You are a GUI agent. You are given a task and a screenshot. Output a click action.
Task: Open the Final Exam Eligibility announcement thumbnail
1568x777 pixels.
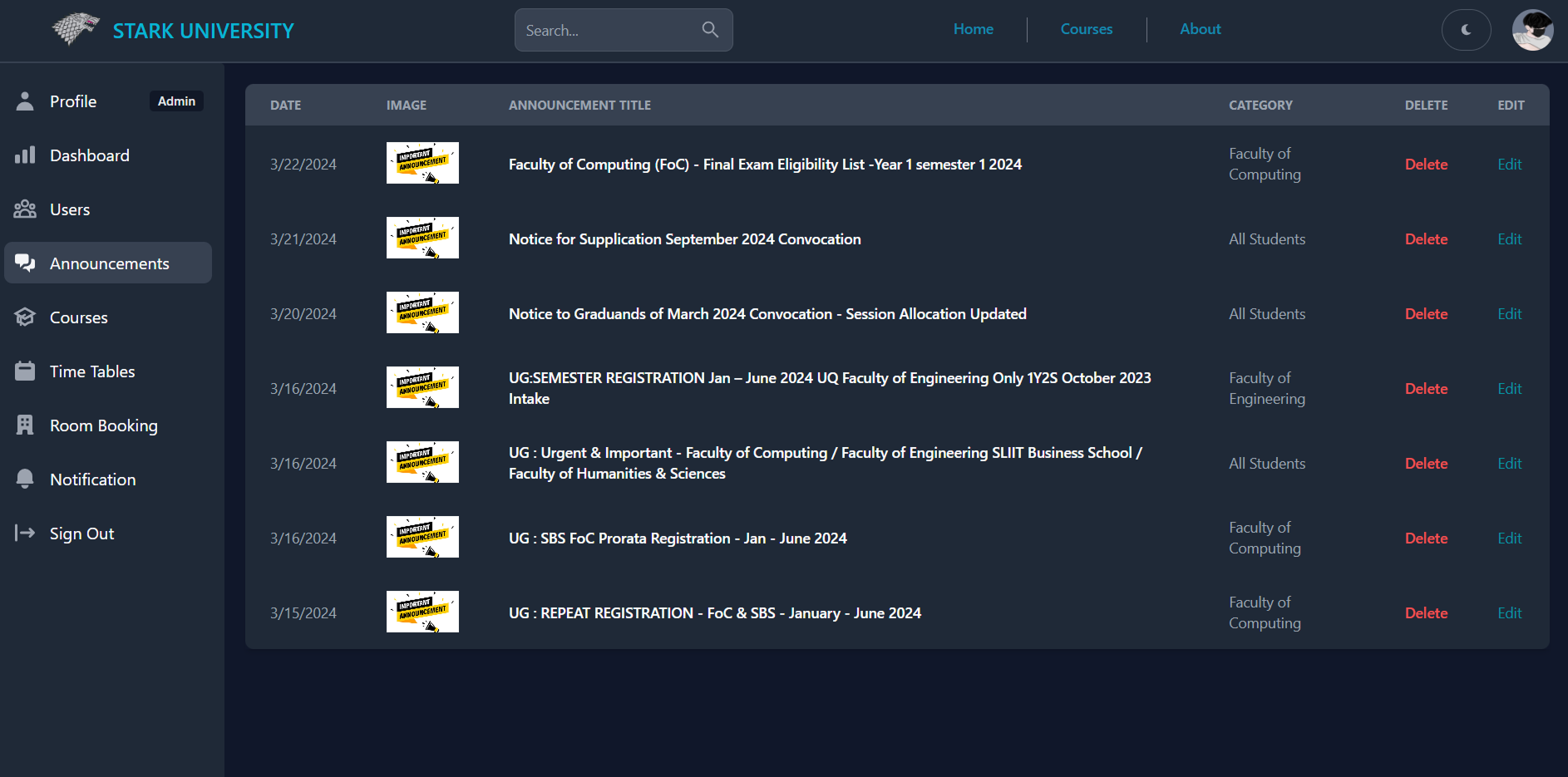coord(422,163)
